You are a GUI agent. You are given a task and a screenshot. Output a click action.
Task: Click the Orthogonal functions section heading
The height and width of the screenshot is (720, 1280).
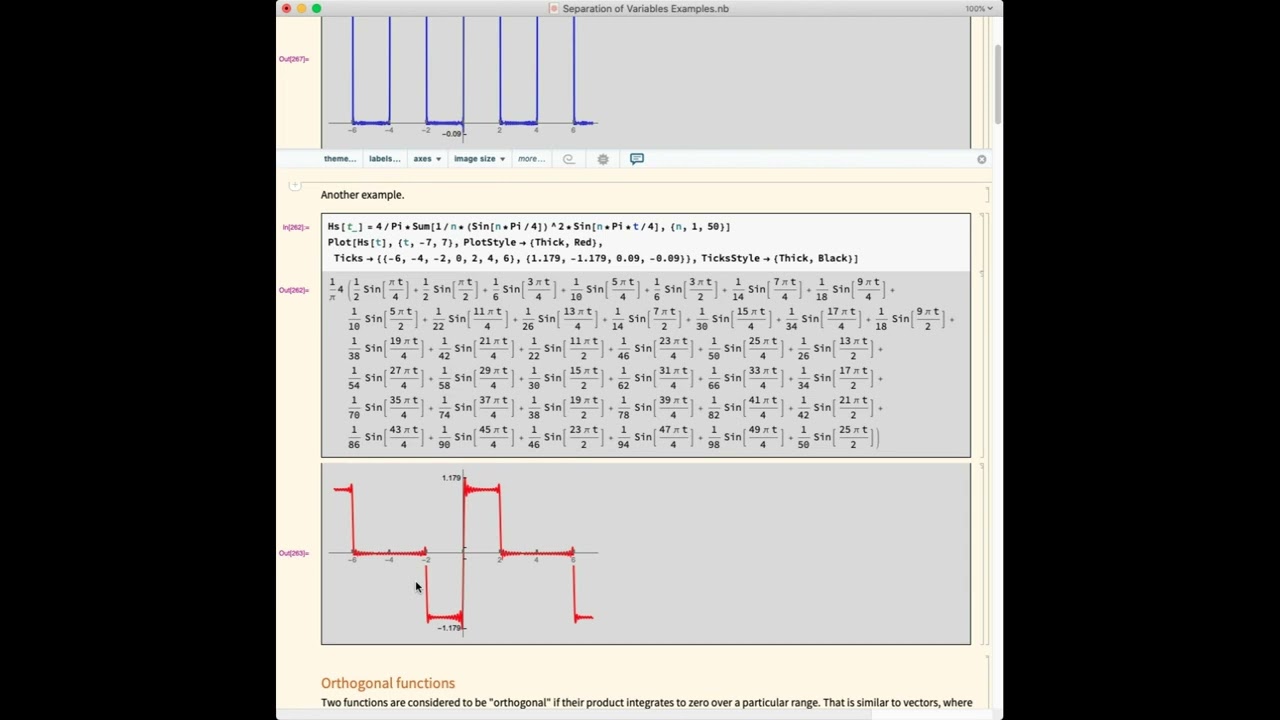click(x=388, y=683)
